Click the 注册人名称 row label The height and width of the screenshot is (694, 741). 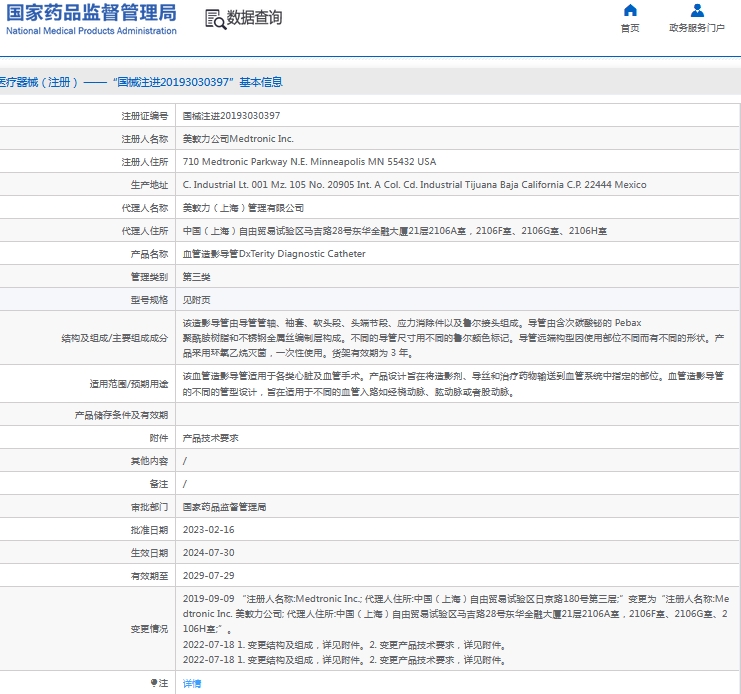(x=145, y=139)
